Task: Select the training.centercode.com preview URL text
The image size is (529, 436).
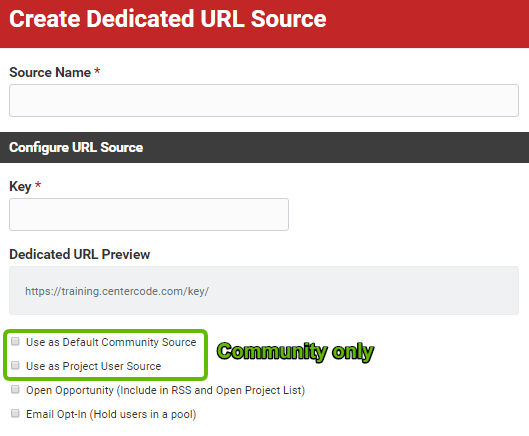Action: point(117,291)
